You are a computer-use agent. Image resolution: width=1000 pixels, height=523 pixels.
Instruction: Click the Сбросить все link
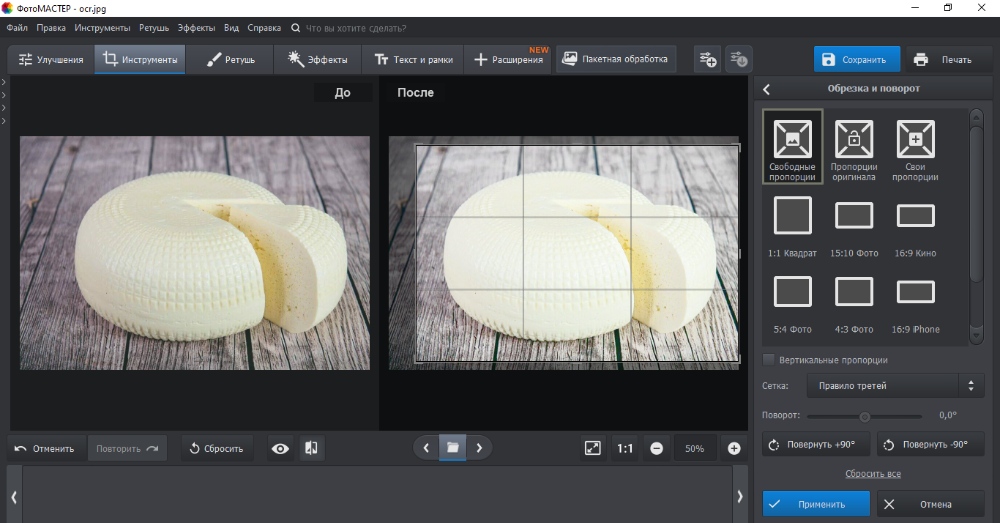[872, 473]
